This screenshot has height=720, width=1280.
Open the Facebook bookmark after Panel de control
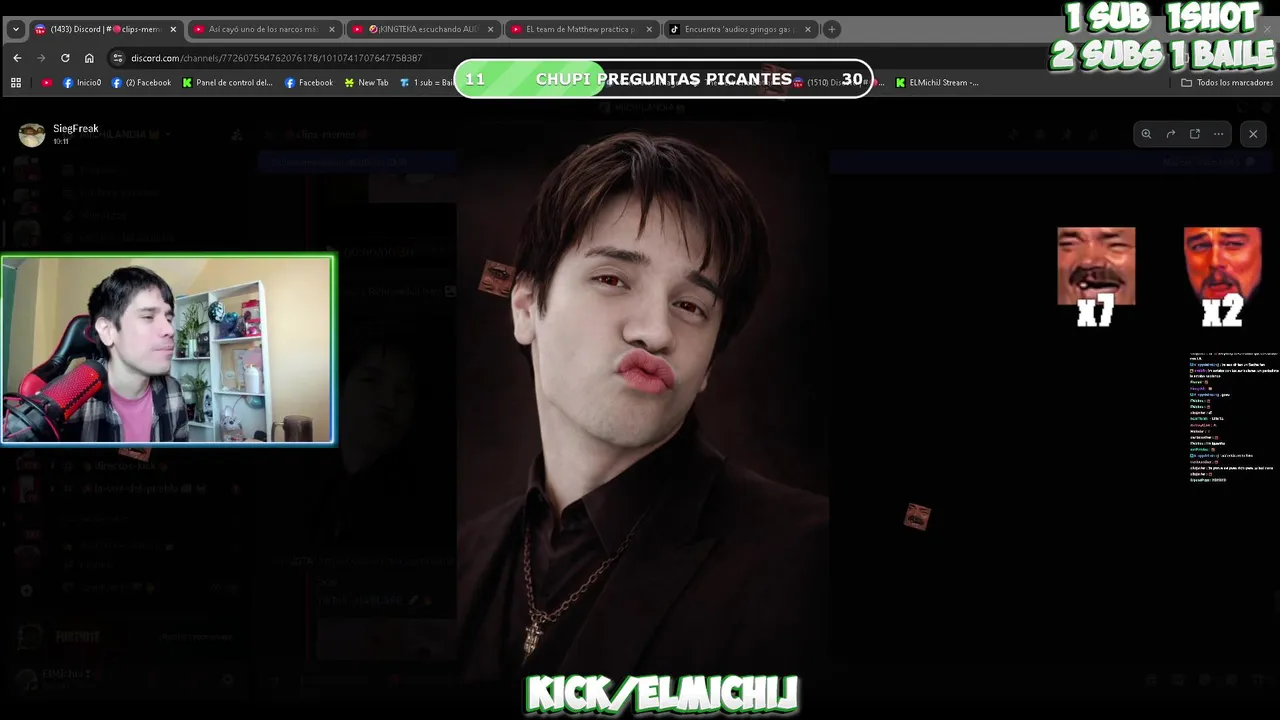click(309, 83)
